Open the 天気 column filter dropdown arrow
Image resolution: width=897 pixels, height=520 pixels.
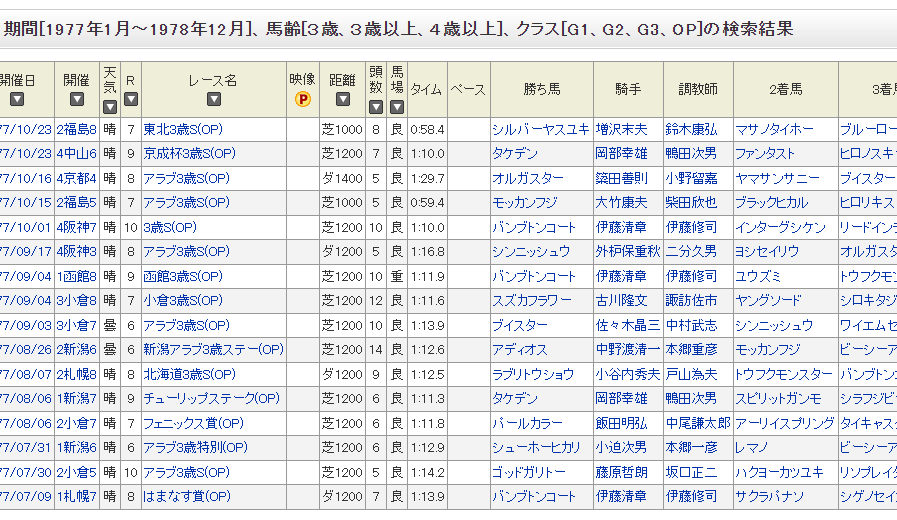tap(110, 107)
